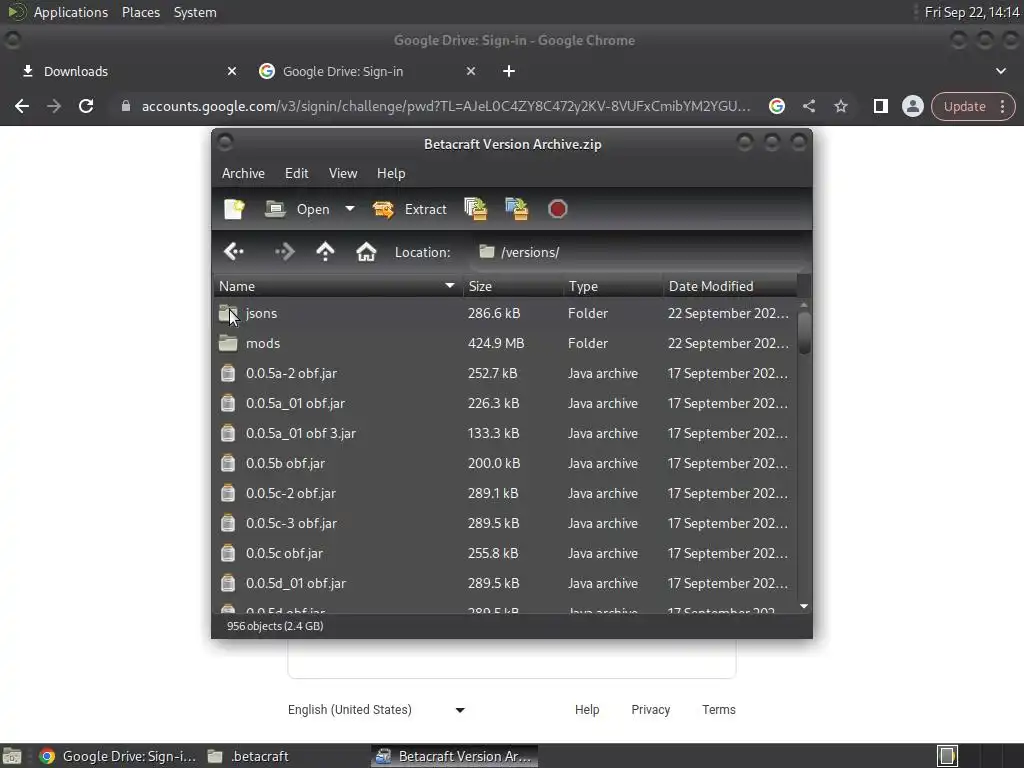The image size is (1024, 768).
Task: Select file 0.0.5c obf.jar
Action: (505, 554)
